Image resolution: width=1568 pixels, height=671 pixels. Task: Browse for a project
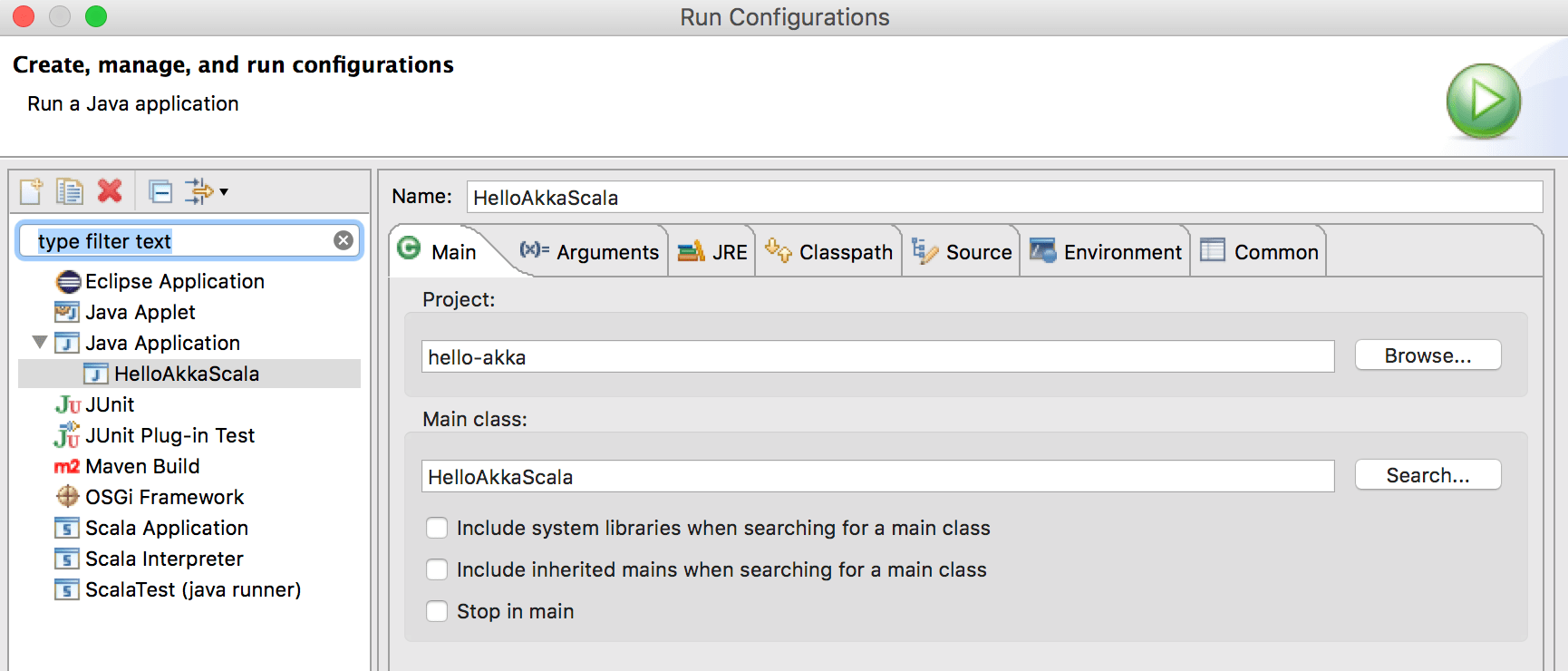point(1428,355)
